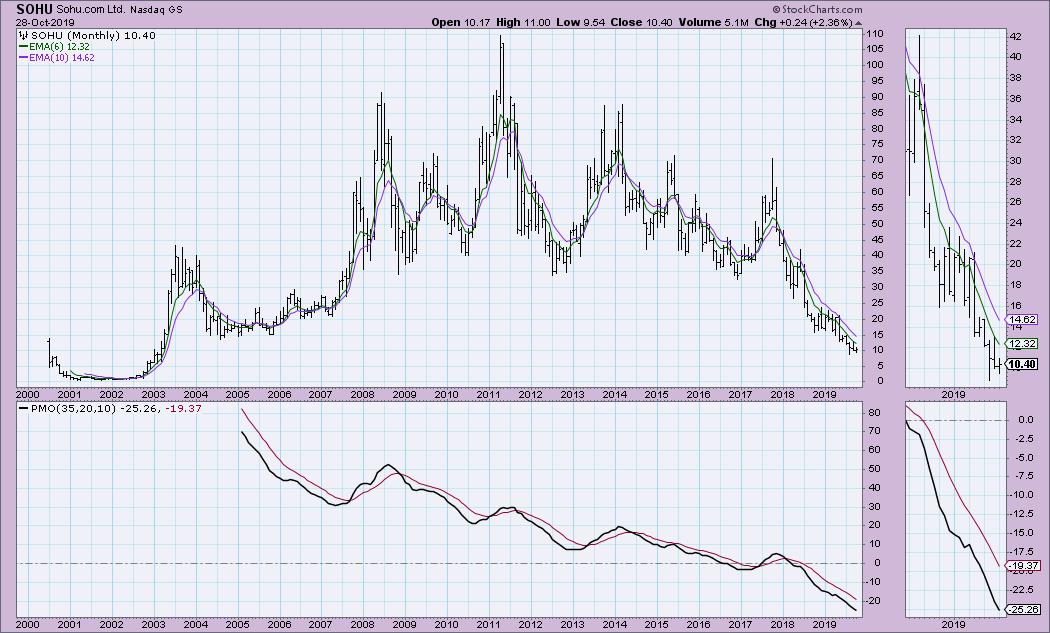Screen dimensions: 1050x633
Task: Click the 110 label on the price axis
Action: [x=875, y=33]
